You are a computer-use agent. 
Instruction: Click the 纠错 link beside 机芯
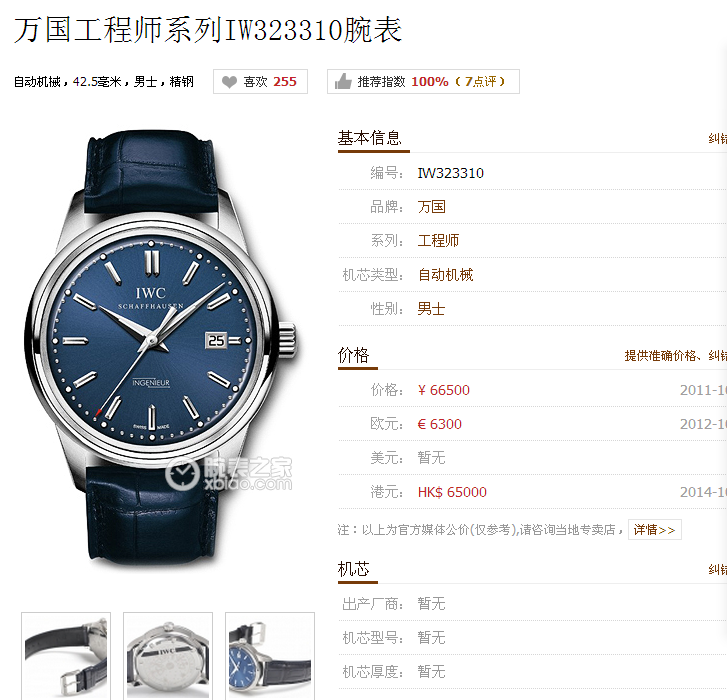(x=717, y=569)
